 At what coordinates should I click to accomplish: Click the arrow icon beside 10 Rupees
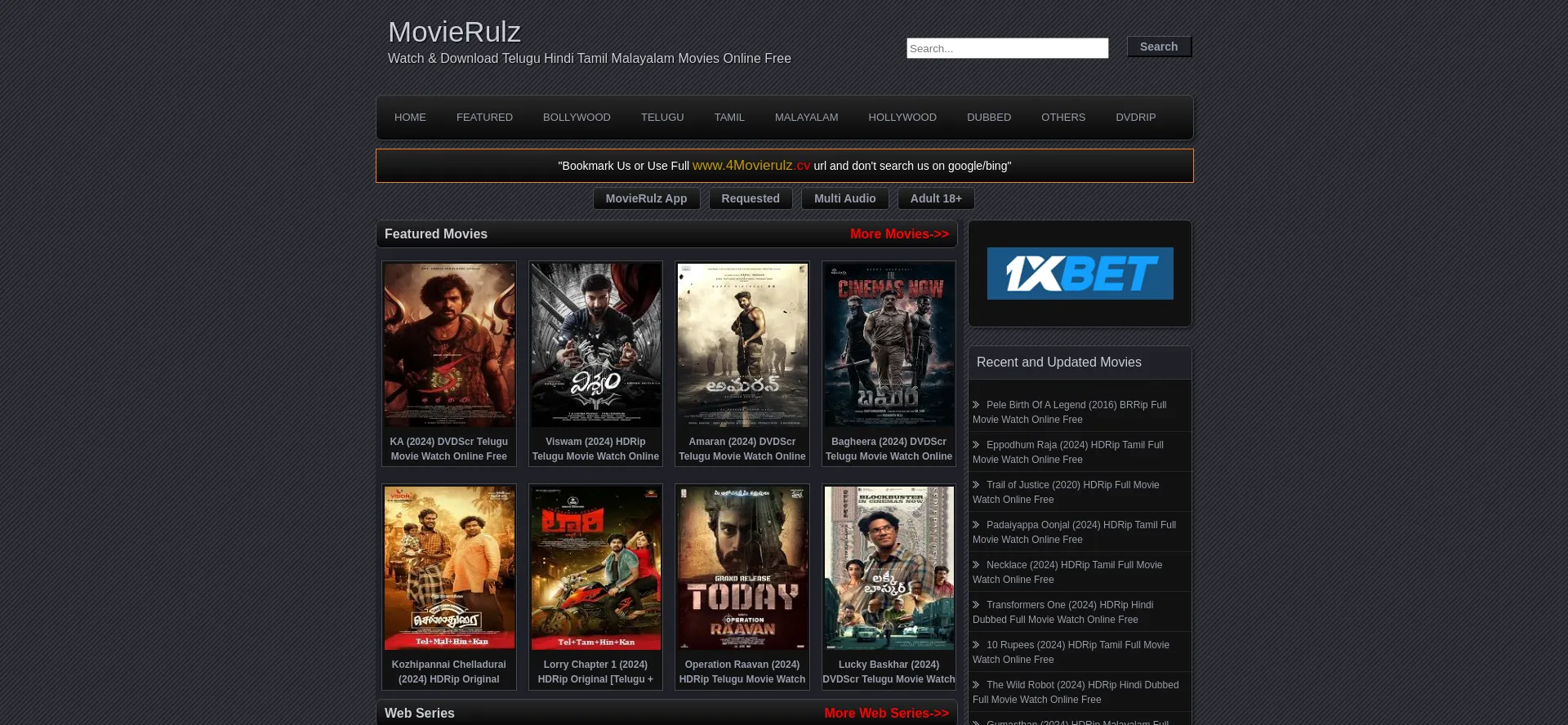[976, 645]
